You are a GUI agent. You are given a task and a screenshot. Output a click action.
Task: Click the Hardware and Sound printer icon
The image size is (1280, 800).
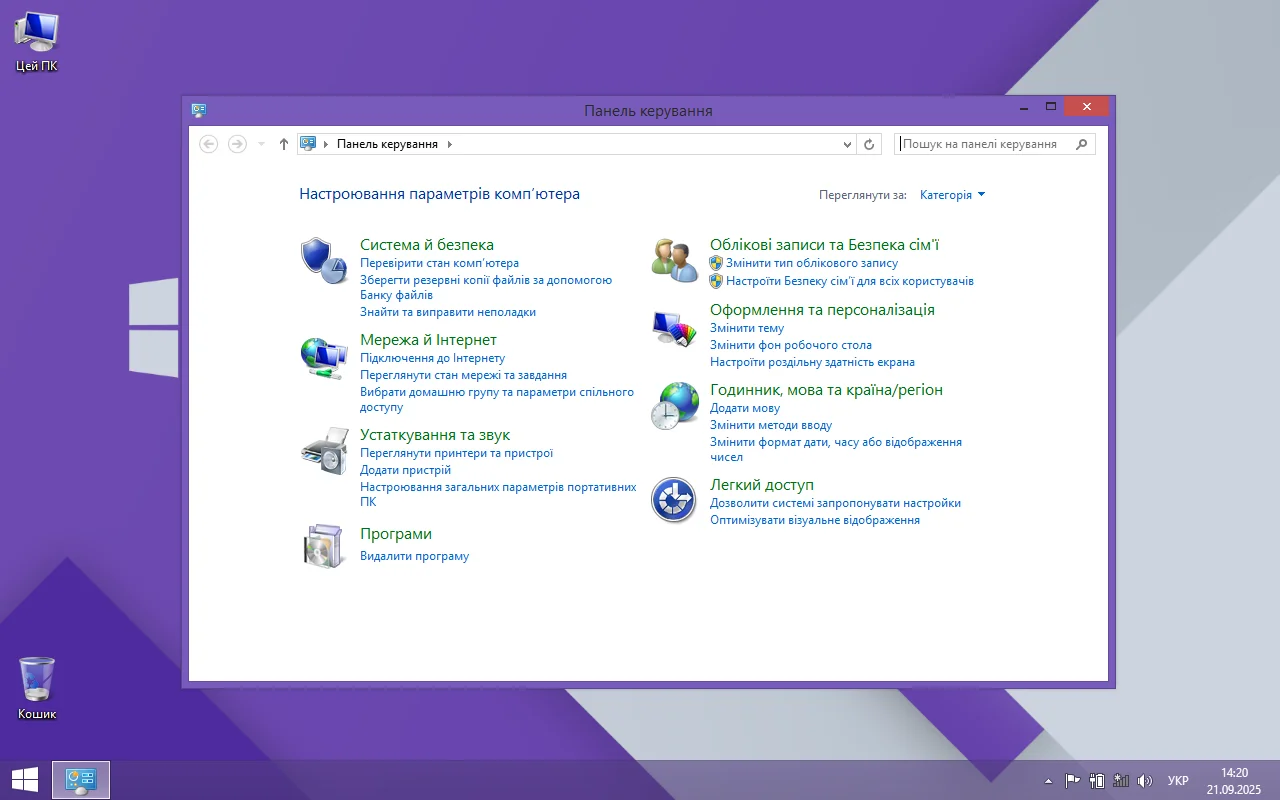click(323, 450)
